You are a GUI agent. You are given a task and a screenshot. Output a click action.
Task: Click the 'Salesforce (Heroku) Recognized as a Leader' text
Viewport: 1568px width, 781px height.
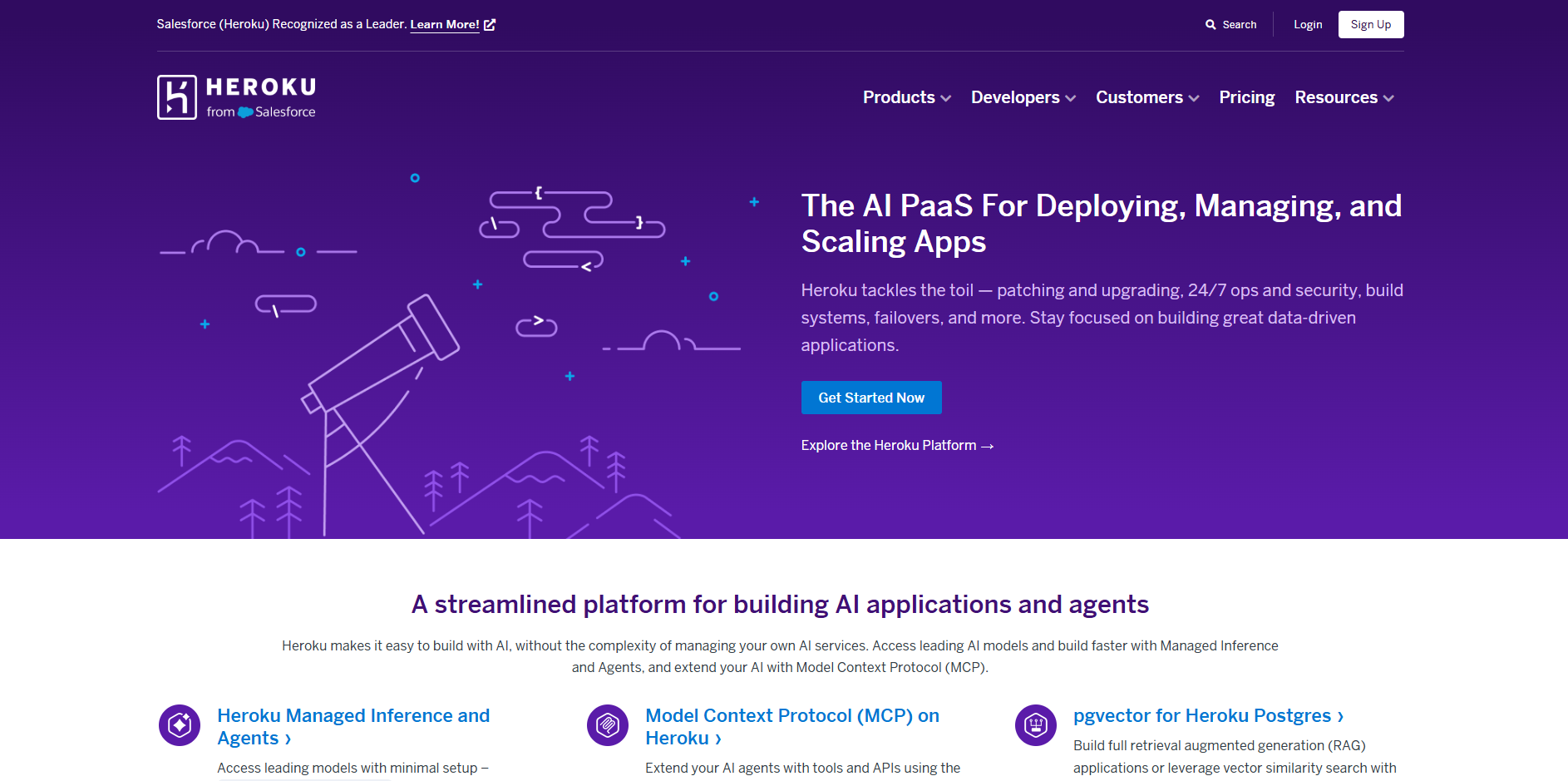click(x=282, y=24)
